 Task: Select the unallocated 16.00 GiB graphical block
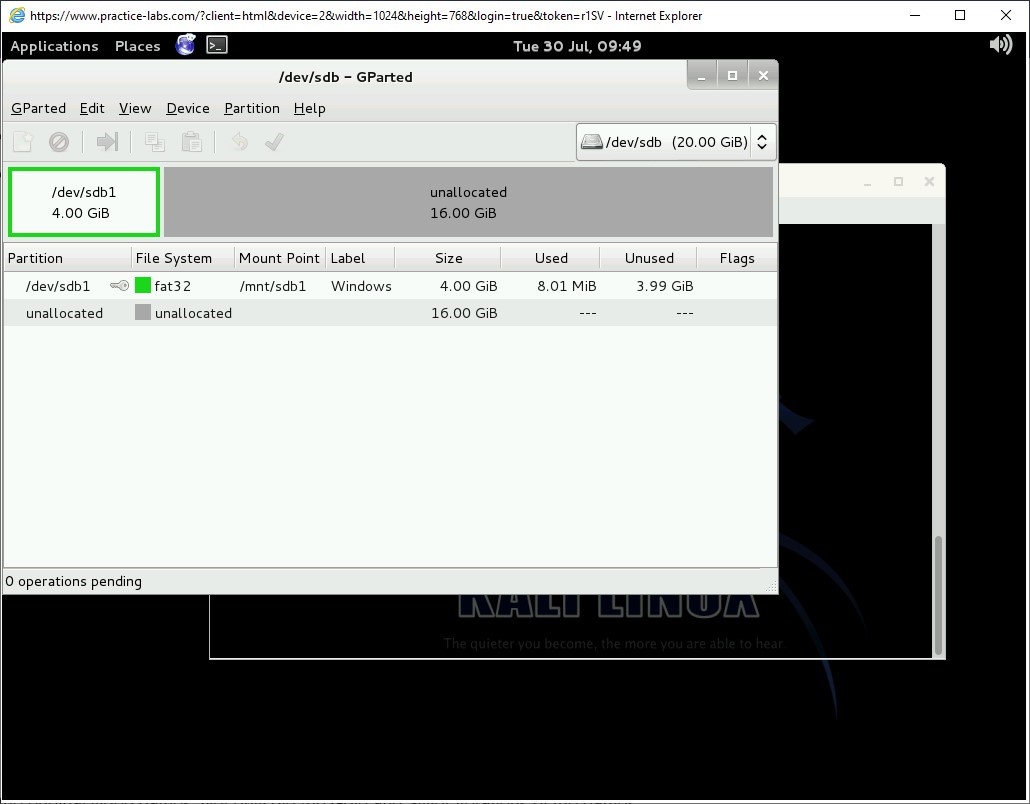[468, 202]
